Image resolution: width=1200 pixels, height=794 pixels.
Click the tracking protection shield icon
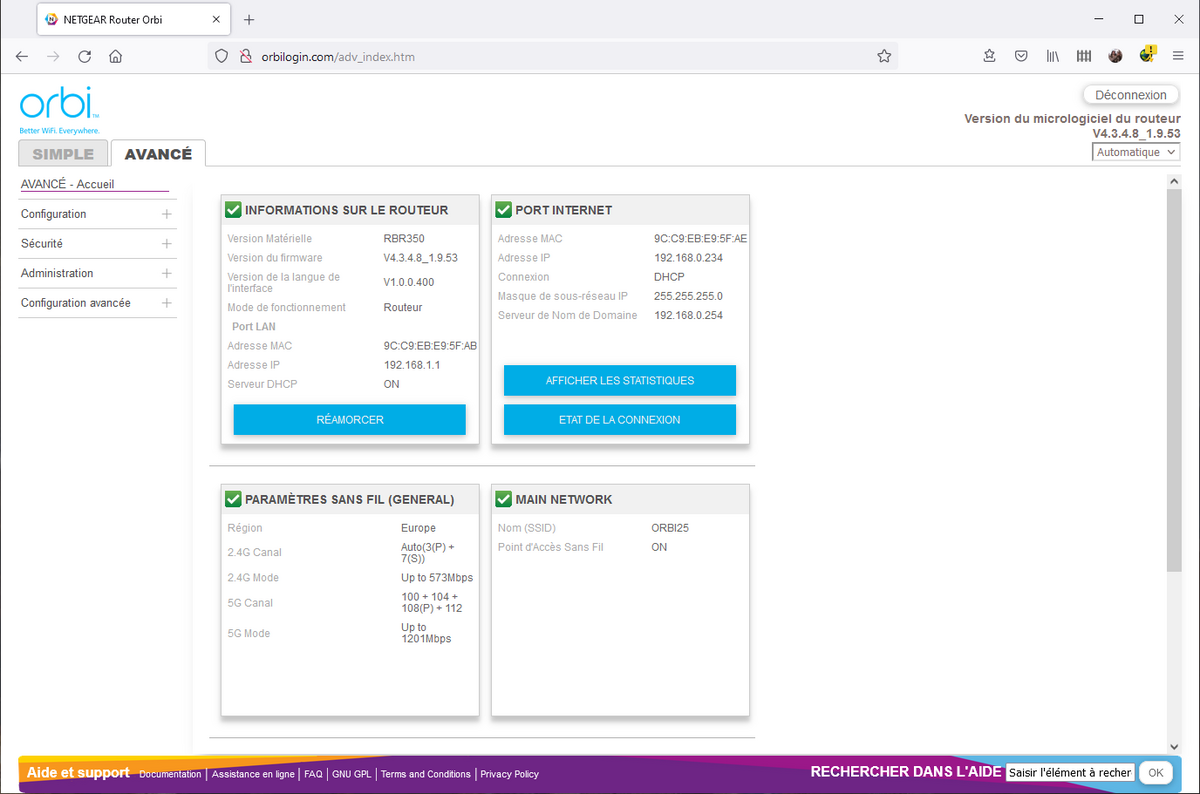pyautogui.click(x=222, y=57)
